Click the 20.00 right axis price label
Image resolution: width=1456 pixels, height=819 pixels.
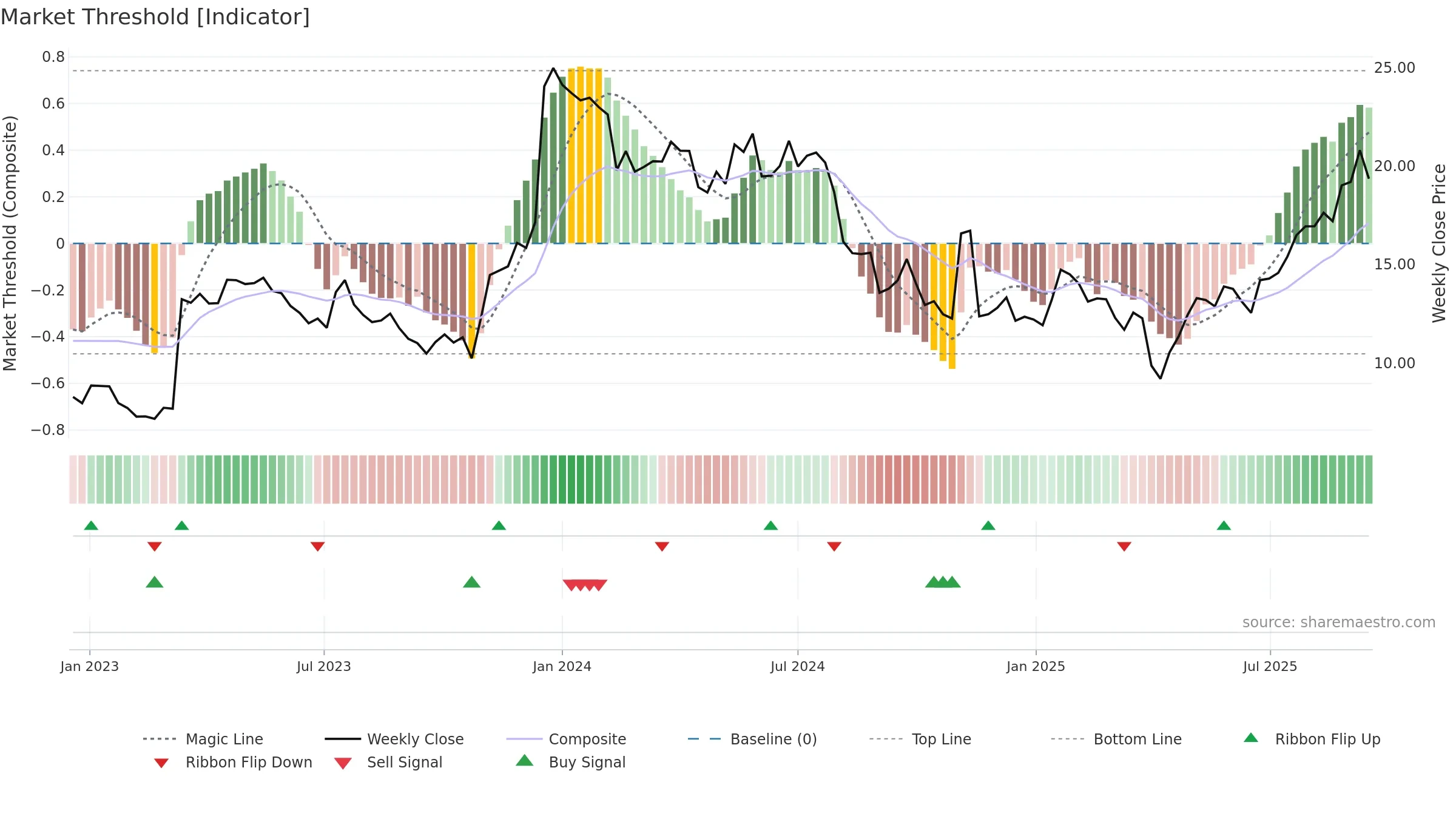[1395, 166]
